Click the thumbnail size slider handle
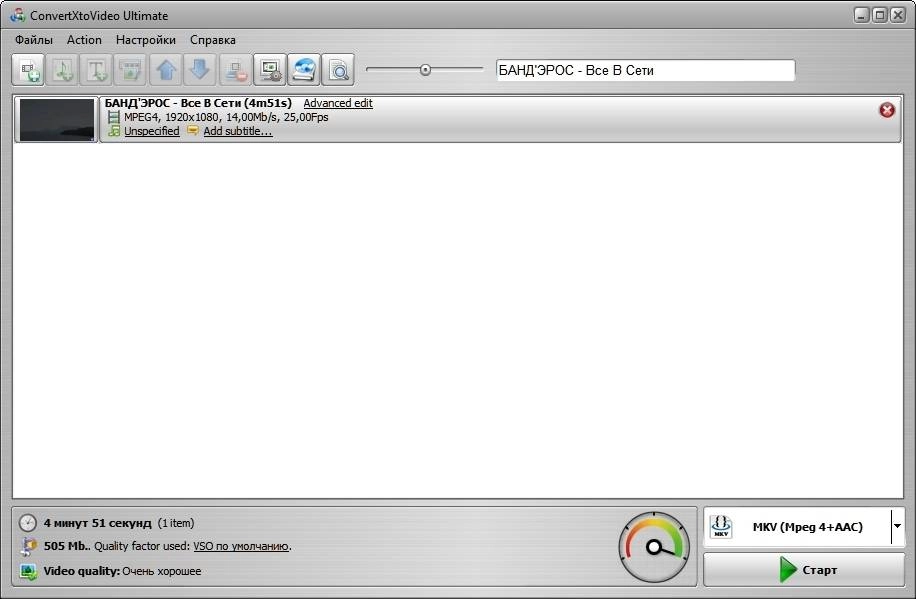The image size is (916, 599). tap(425, 70)
